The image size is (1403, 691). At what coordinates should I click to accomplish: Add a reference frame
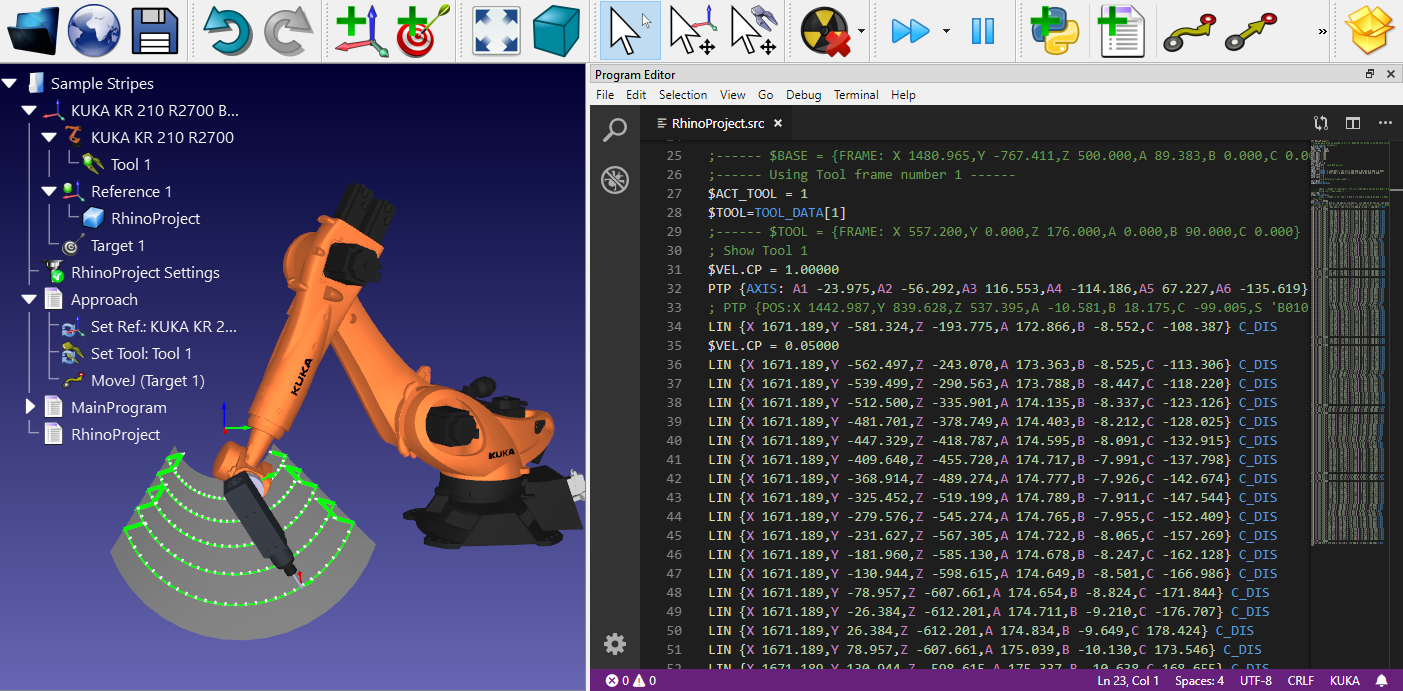(x=362, y=30)
